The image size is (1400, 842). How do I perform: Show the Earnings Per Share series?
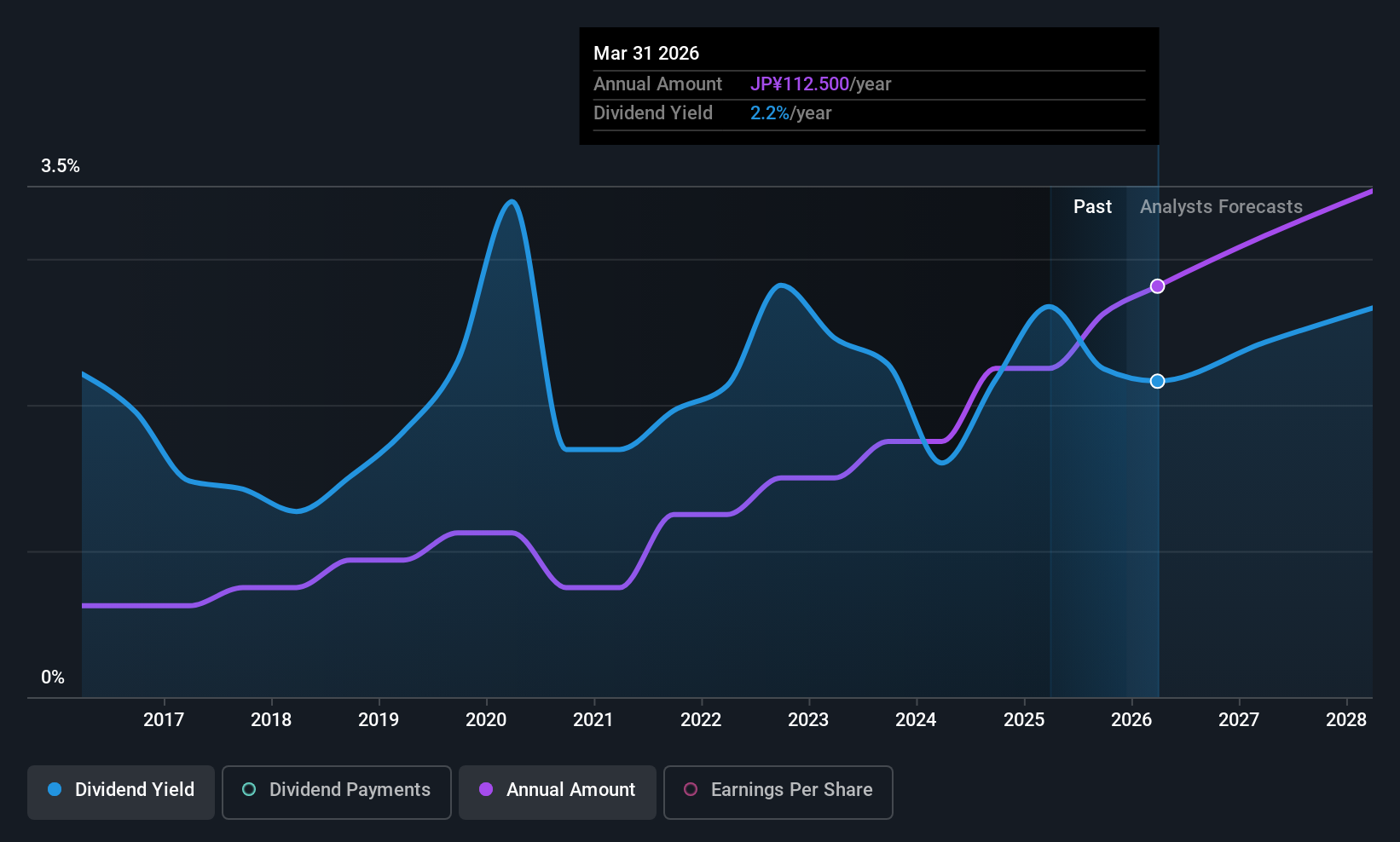pos(778,792)
